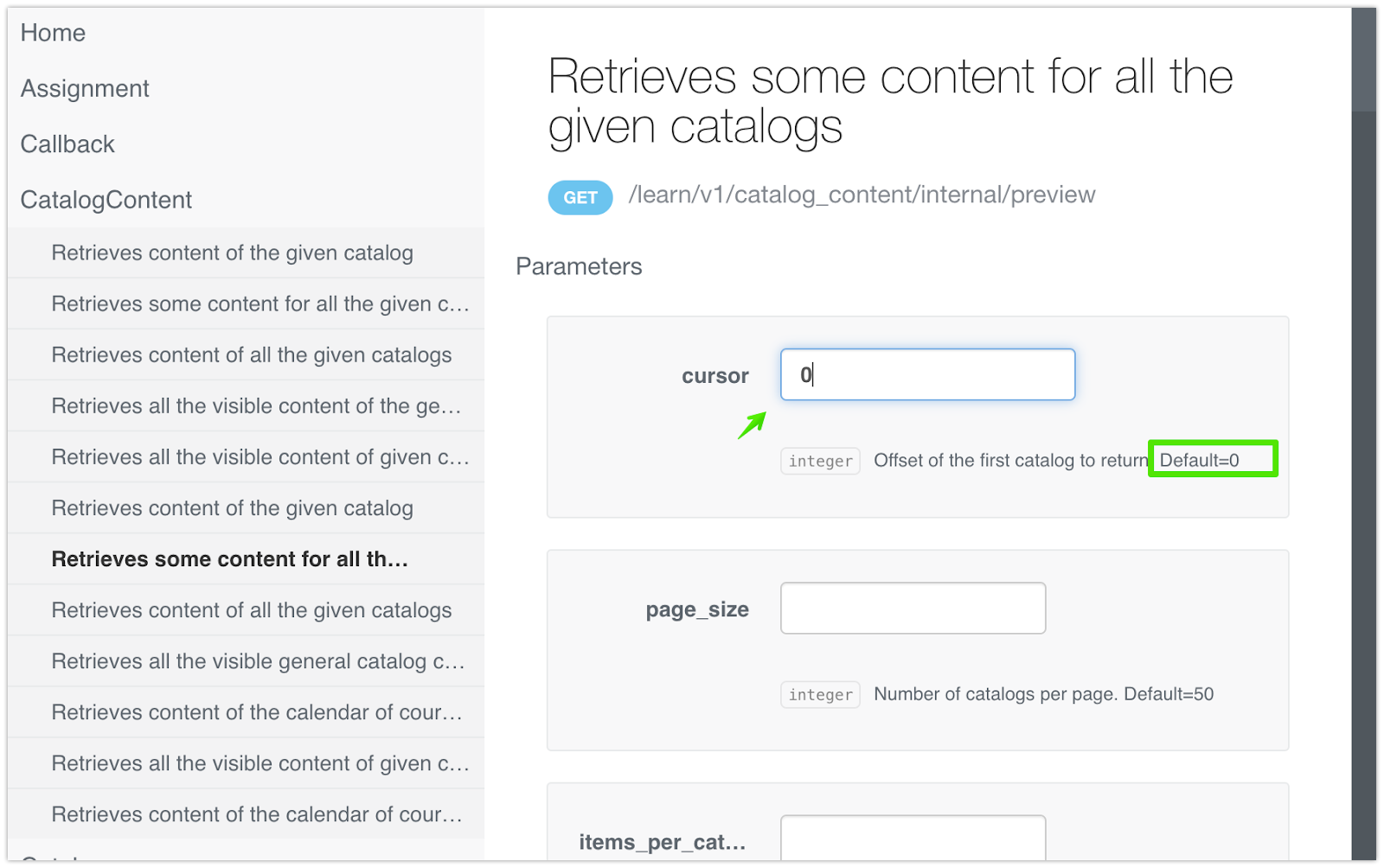This screenshot has height=868, width=1384.
Task: Select 'Retrieves all the visible content of the ge…'
Action: click(x=256, y=406)
